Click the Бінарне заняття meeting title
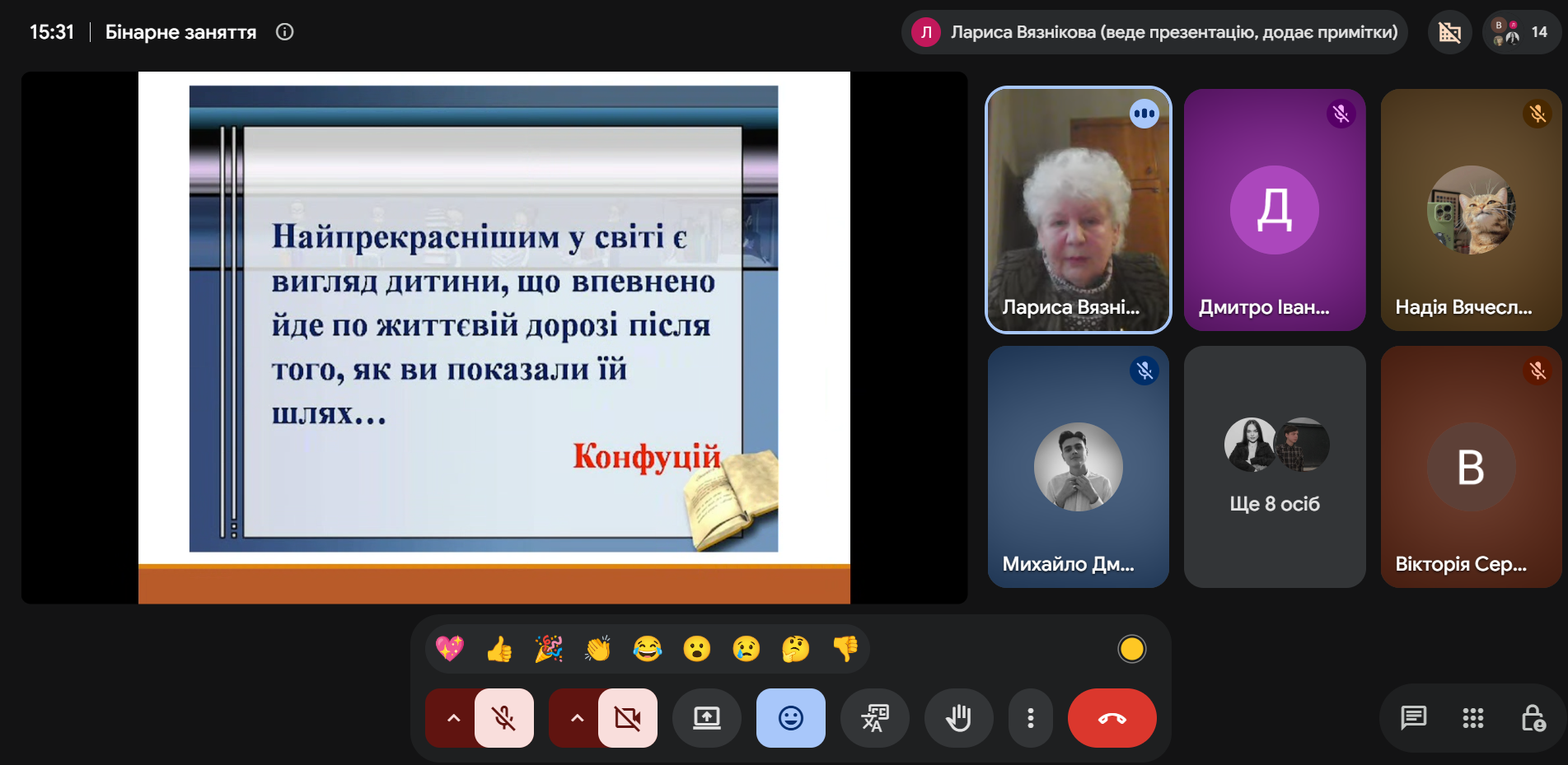1568x765 pixels. point(181,32)
